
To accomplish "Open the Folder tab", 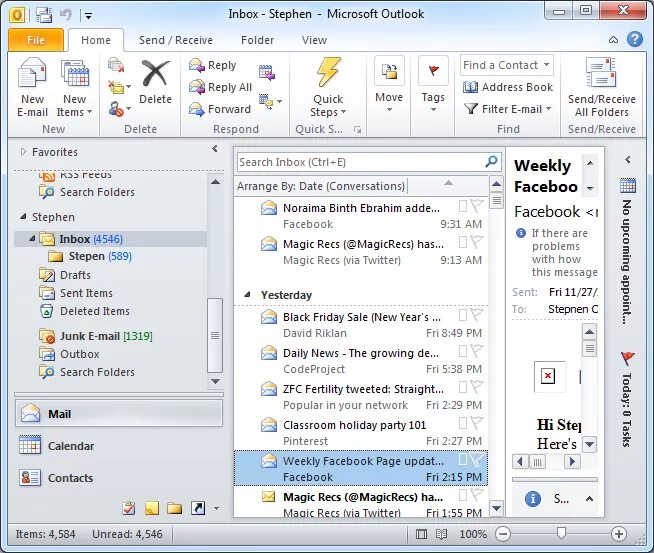I will (257, 40).
